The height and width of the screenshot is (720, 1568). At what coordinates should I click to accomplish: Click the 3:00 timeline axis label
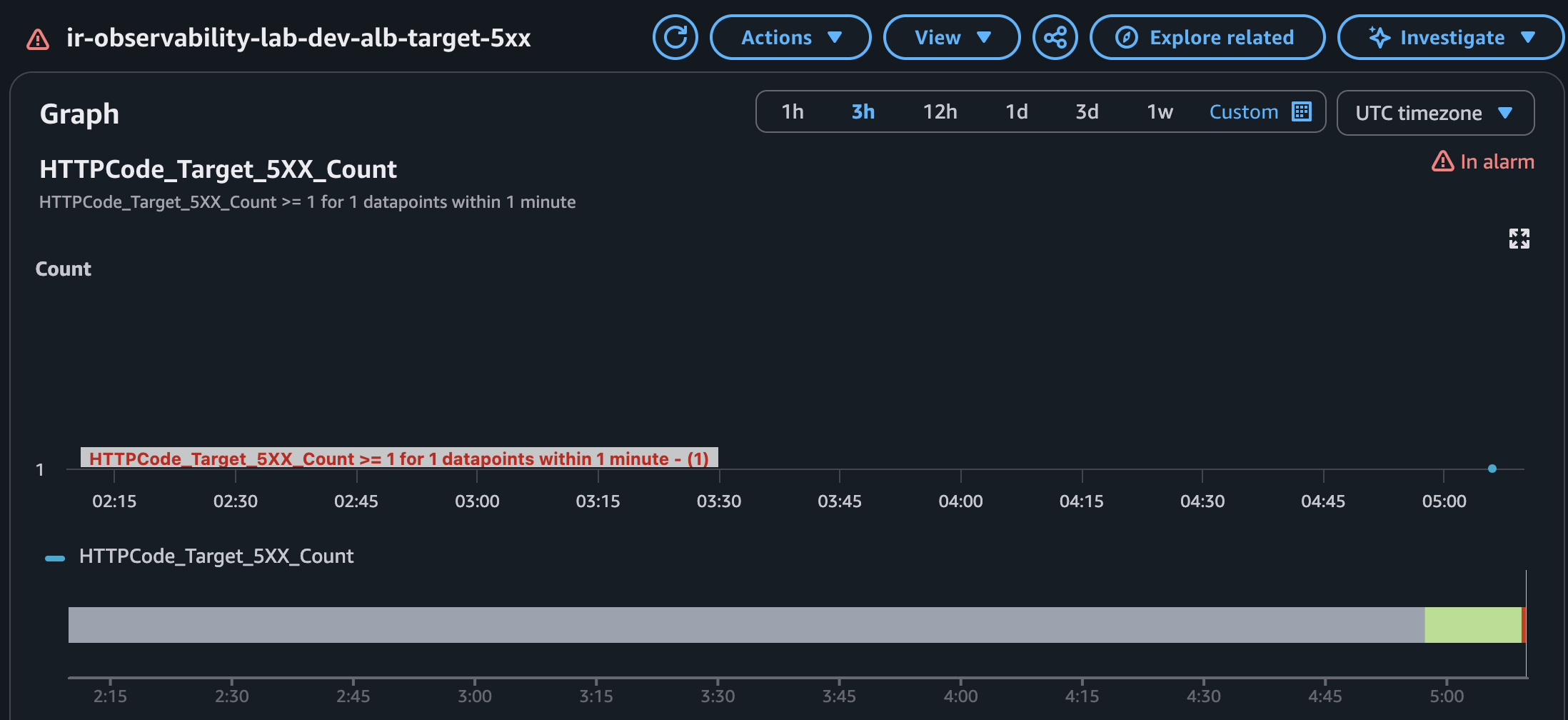[x=474, y=696]
